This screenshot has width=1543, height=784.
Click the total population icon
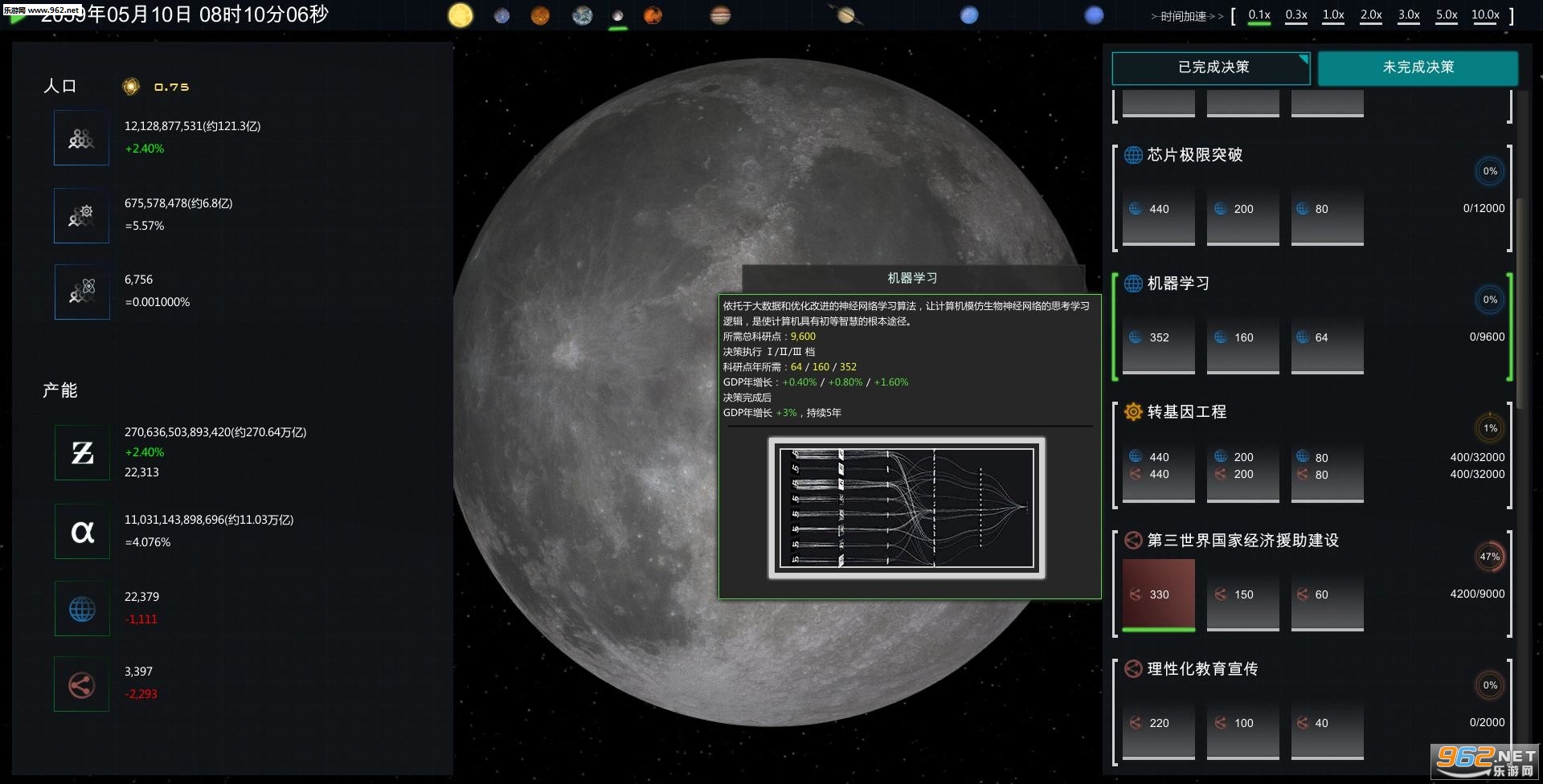point(81,138)
